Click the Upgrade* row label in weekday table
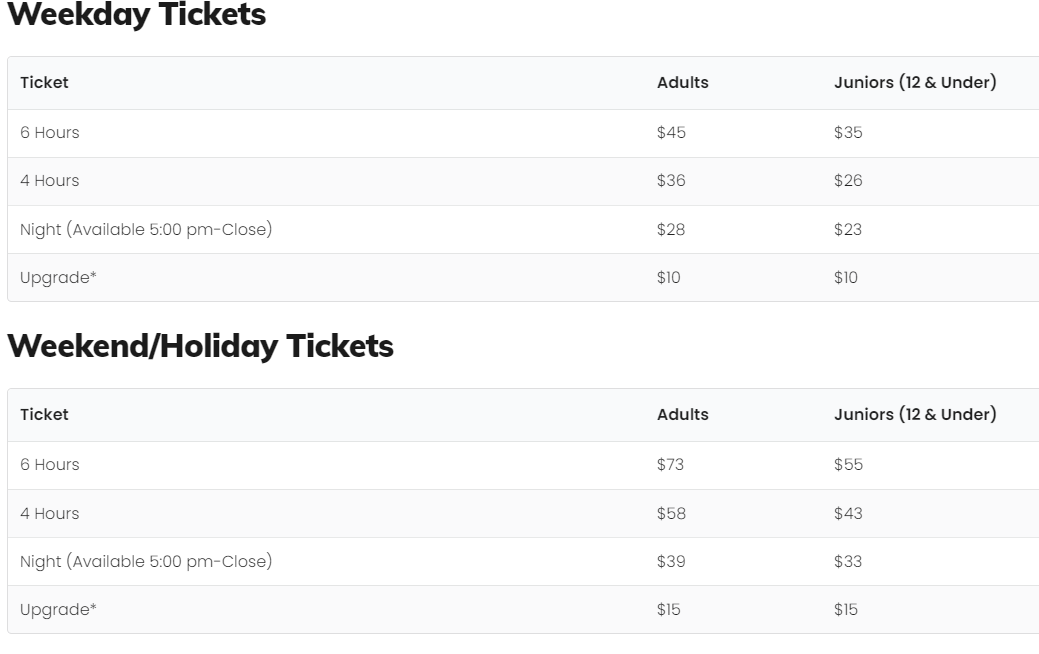 58,278
